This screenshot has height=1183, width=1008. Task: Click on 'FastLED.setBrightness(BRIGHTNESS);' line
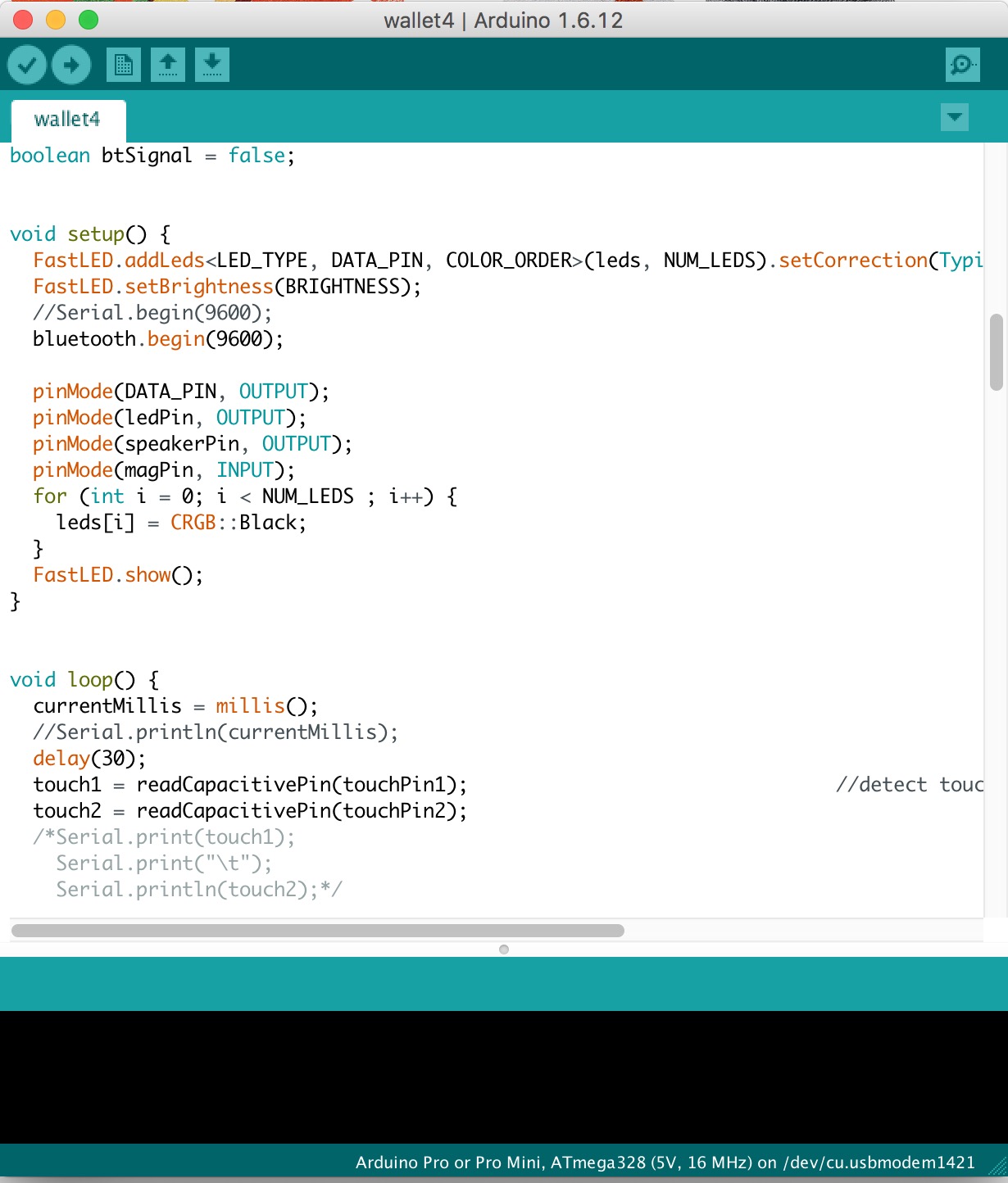click(227, 287)
